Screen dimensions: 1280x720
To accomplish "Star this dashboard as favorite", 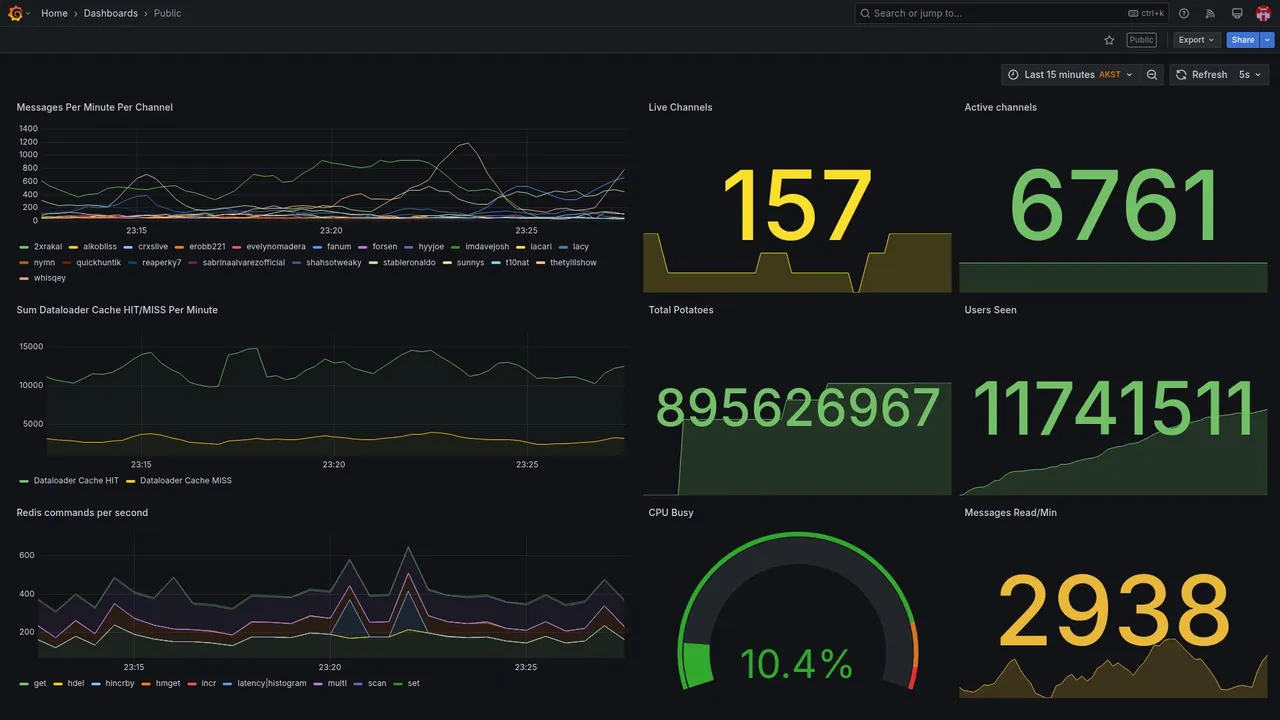I will (1109, 40).
